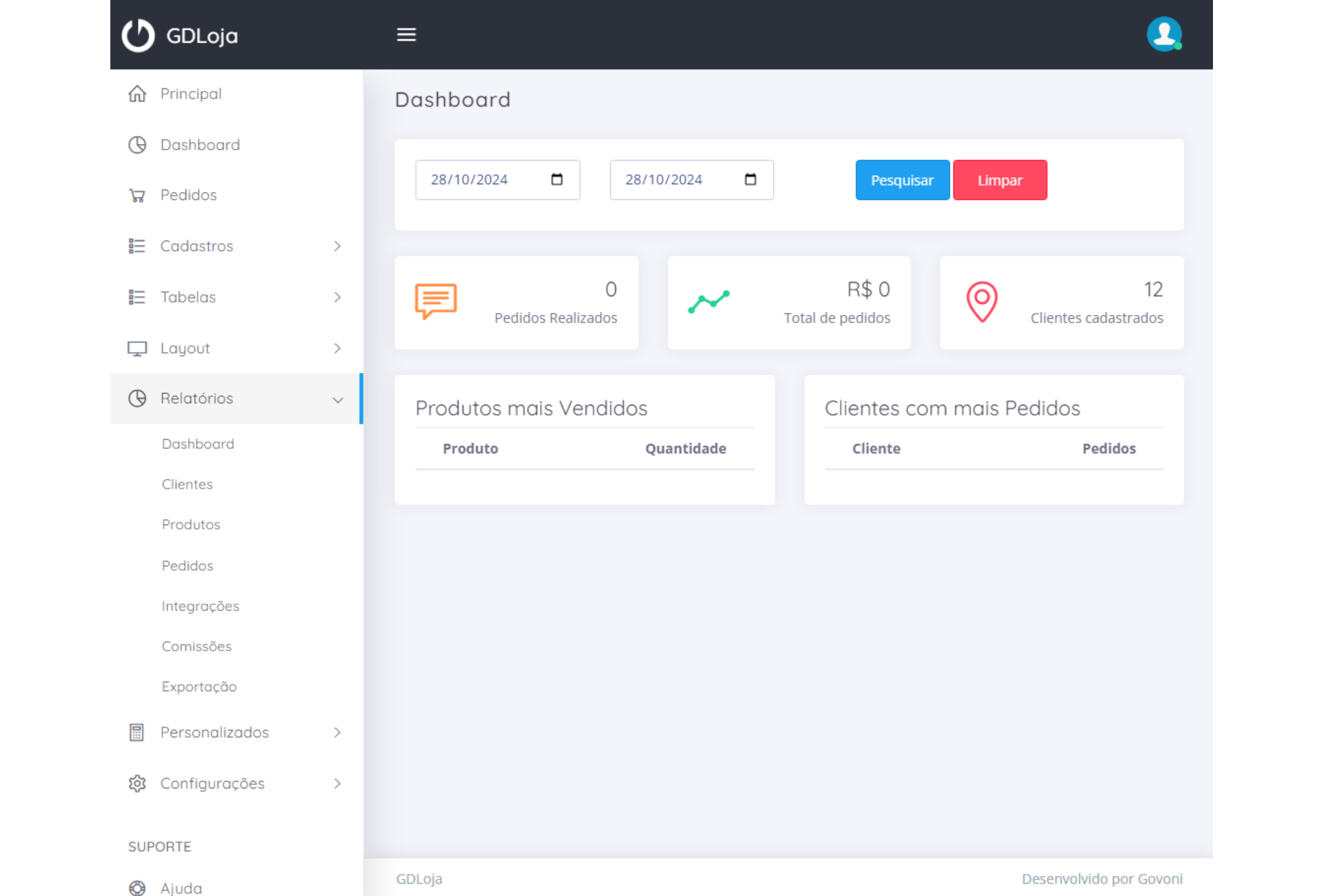Expand the Personalizados submenu chevron
1324x896 pixels.
337,732
